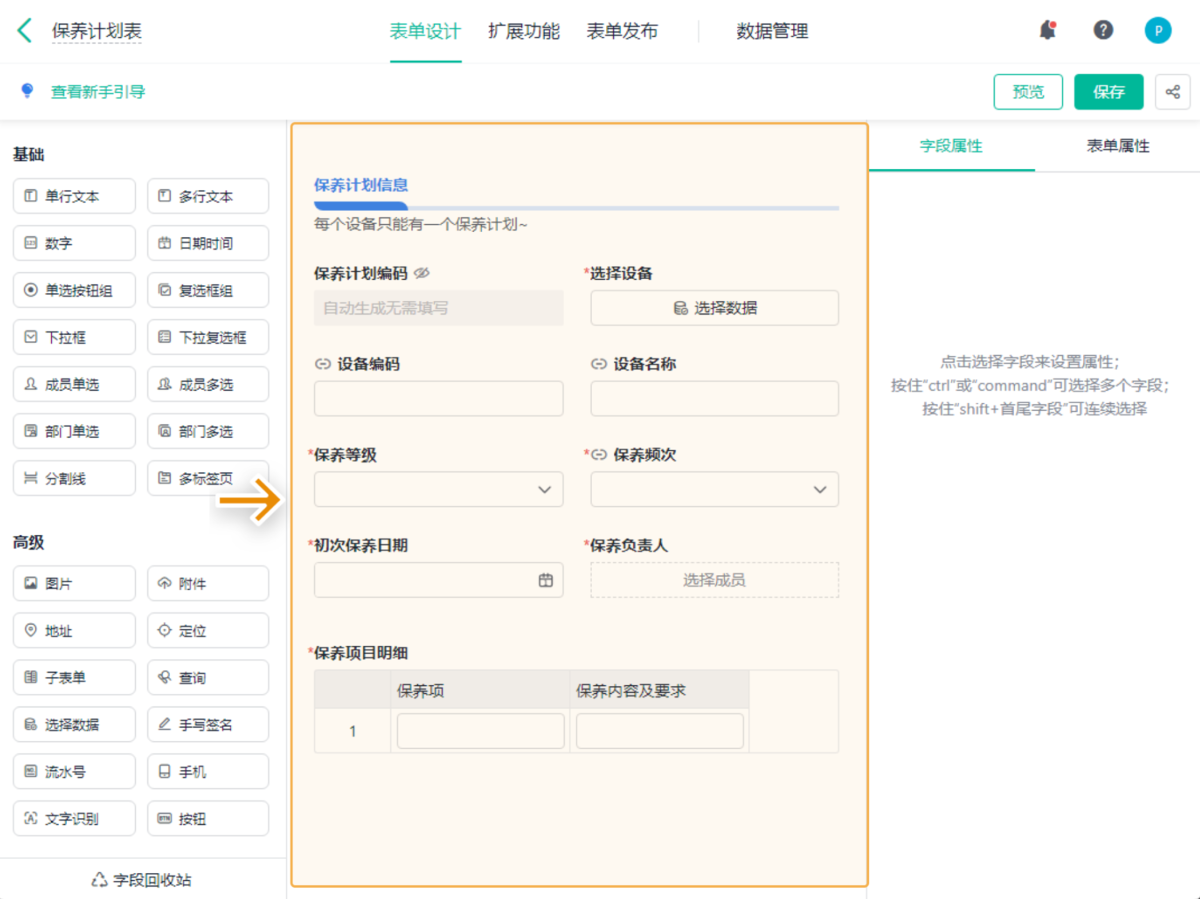Switch to the 表单属性 tab
1200x899 pixels.
(1117, 146)
